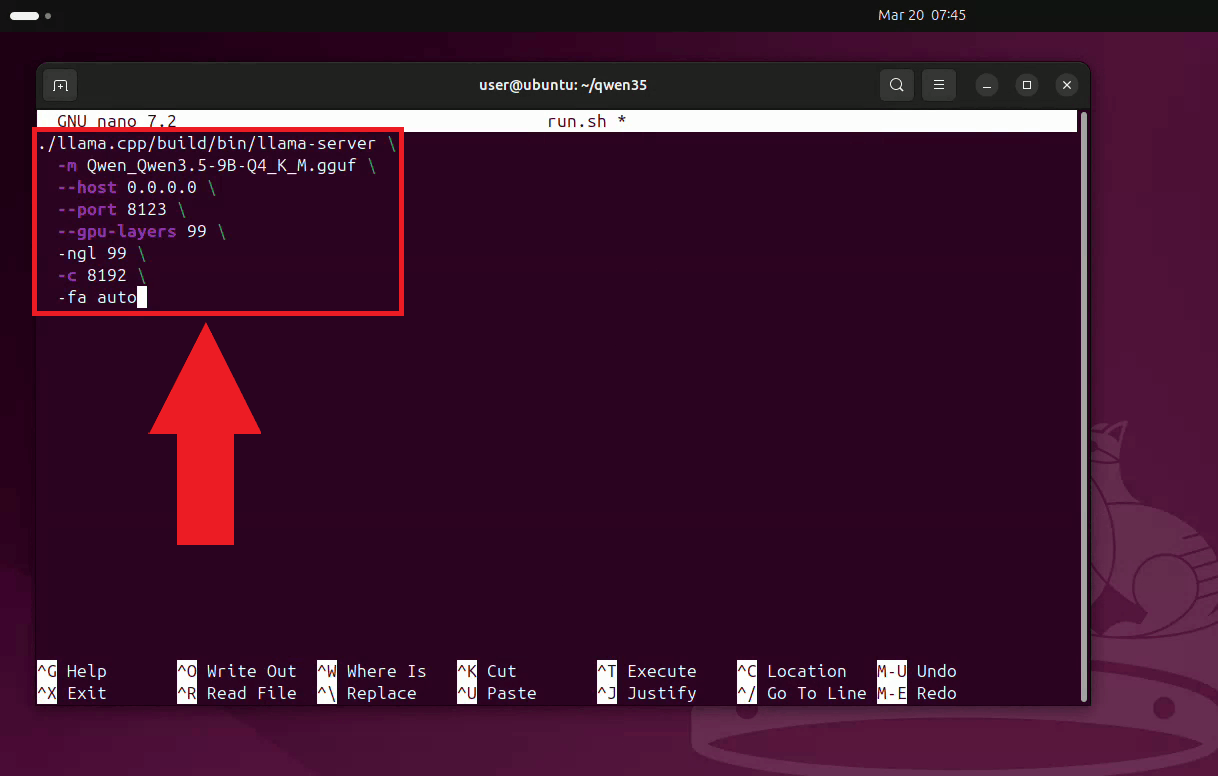Open the terminal hamburger menu
The height and width of the screenshot is (776, 1218).
pyautogui.click(x=938, y=85)
